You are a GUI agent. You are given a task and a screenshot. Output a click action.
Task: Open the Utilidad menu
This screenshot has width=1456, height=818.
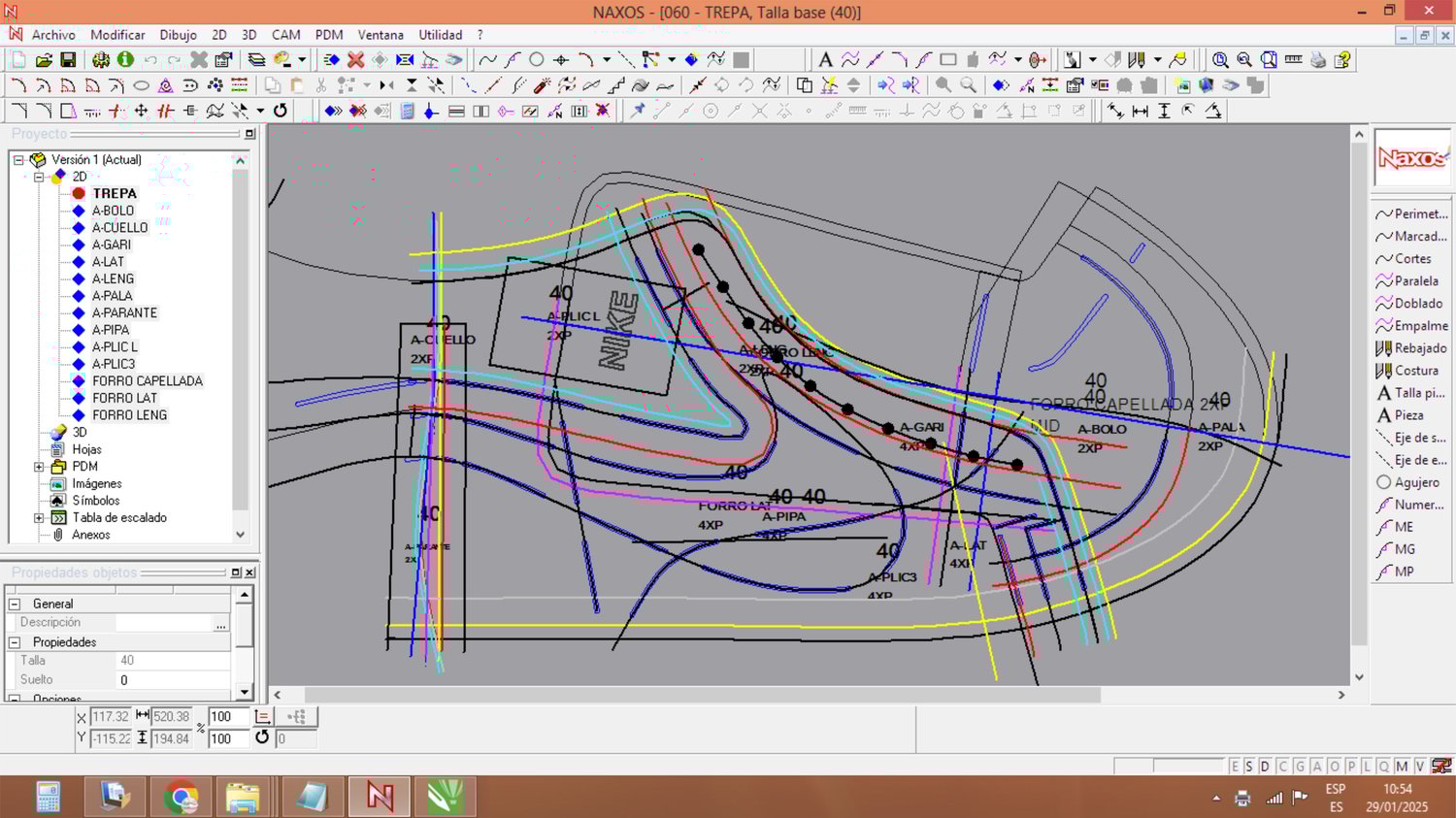(441, 35)
